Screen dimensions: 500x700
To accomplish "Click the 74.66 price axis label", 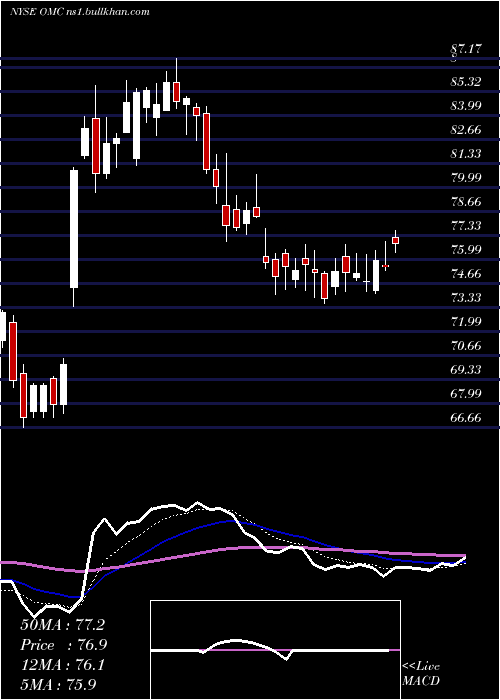I will 466,274.
